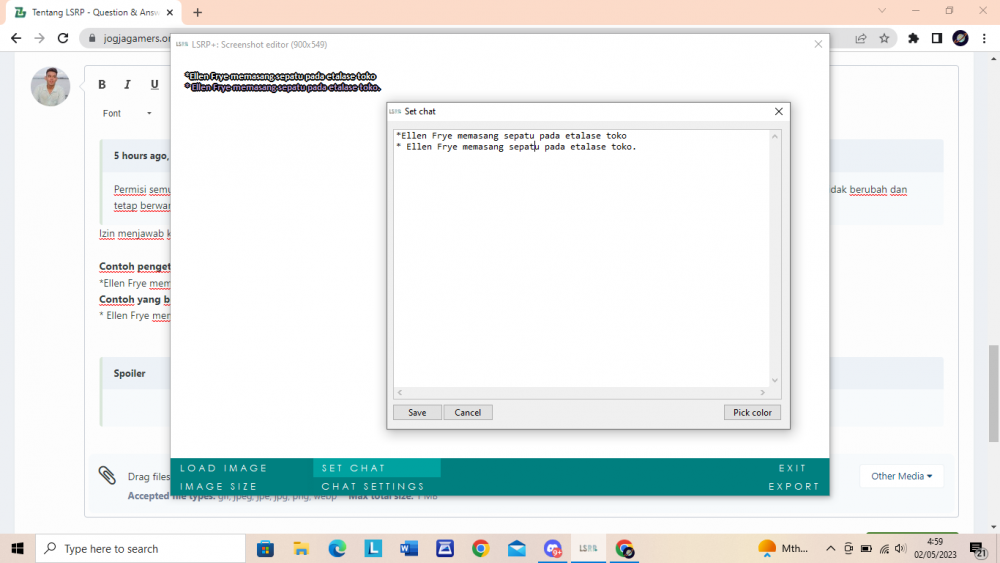The image size is (1000, 563).
Task: Expand the Font dropdown in forum editor
Action: (127, 113)
